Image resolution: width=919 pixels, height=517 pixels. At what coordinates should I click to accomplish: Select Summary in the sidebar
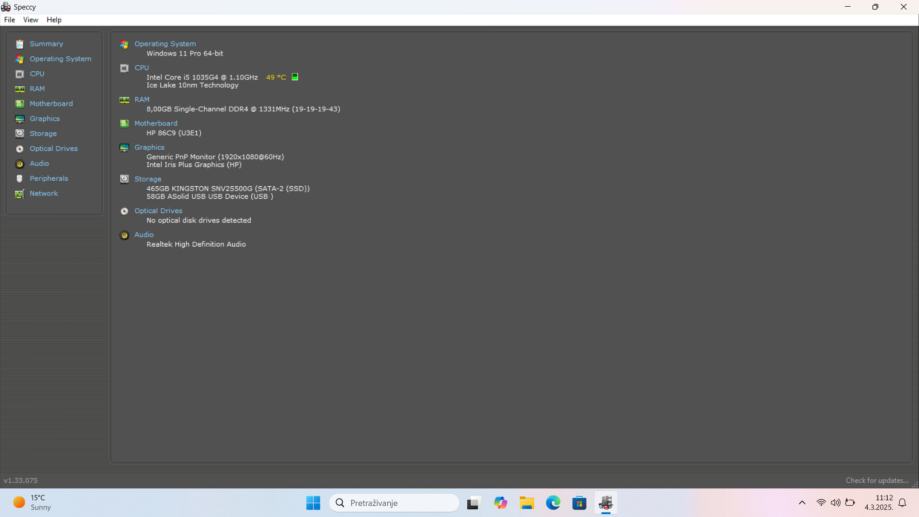click(46, 44)
